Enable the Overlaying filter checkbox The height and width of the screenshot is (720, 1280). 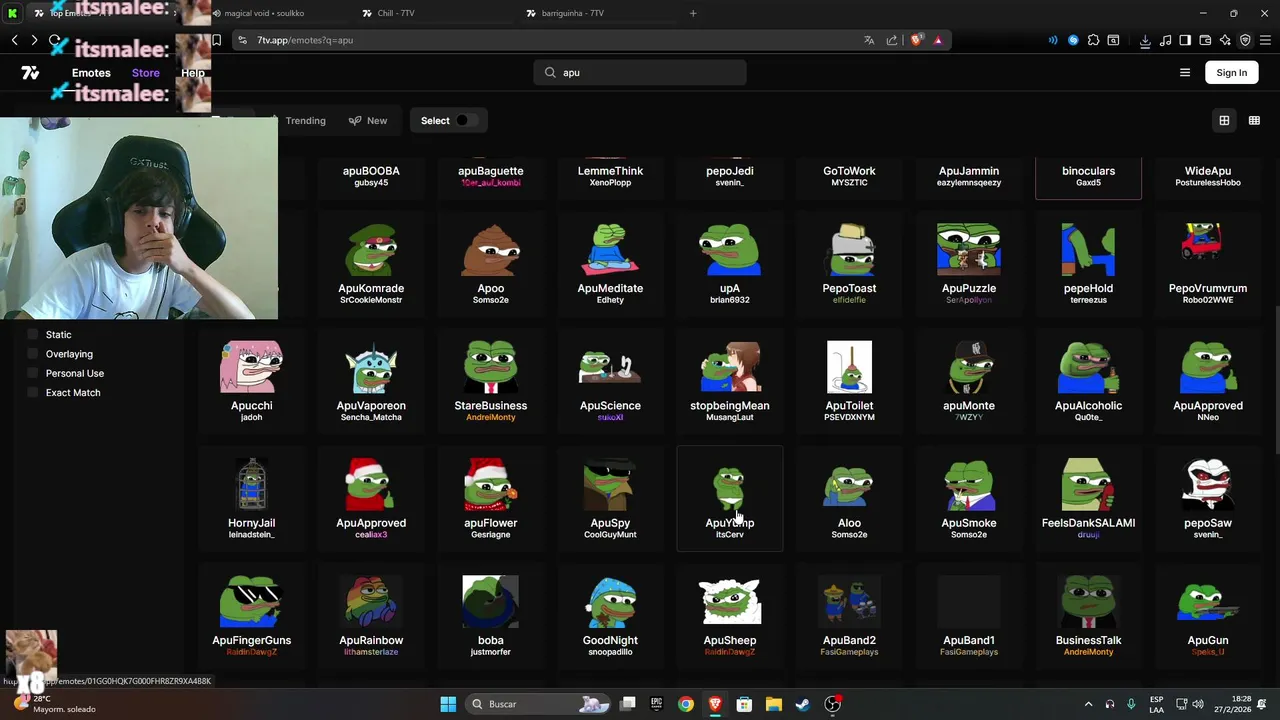pyautogui.click(x=32, y=354)
